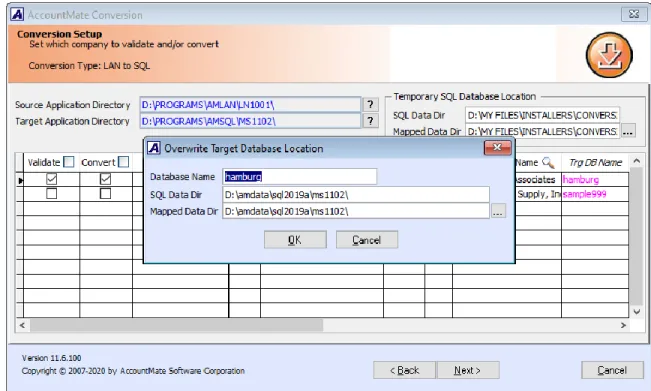Click the horizontal scrollbar thumb
This screenshot has width=651, height=391.
pos(176,325)
